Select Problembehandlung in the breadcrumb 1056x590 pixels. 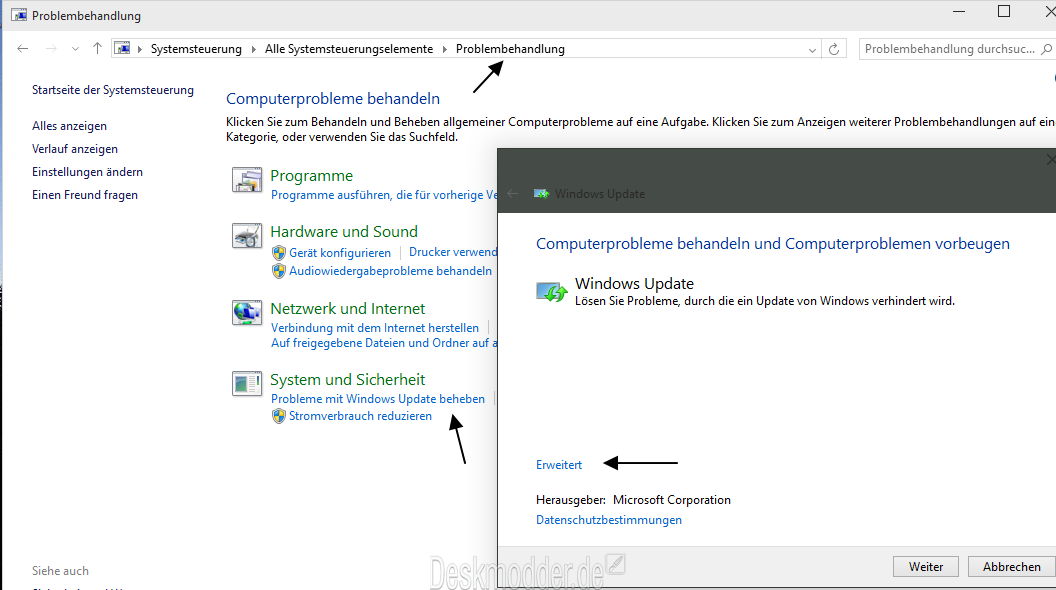click(510, 48)
